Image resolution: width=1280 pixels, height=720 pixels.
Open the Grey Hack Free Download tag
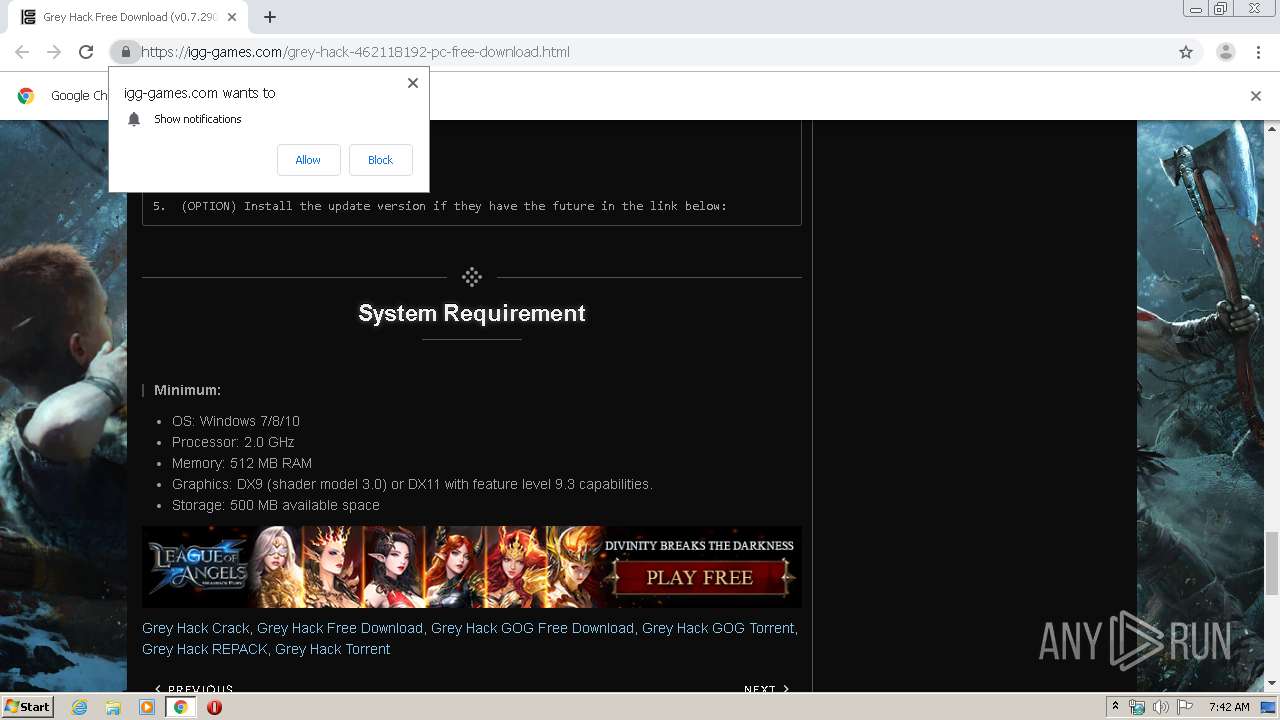(x=340, y=628)
